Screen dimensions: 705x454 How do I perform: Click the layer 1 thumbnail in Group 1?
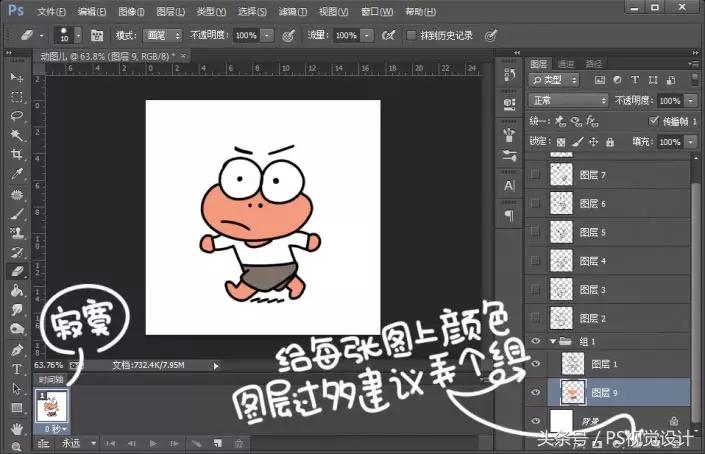pos(573,364)
